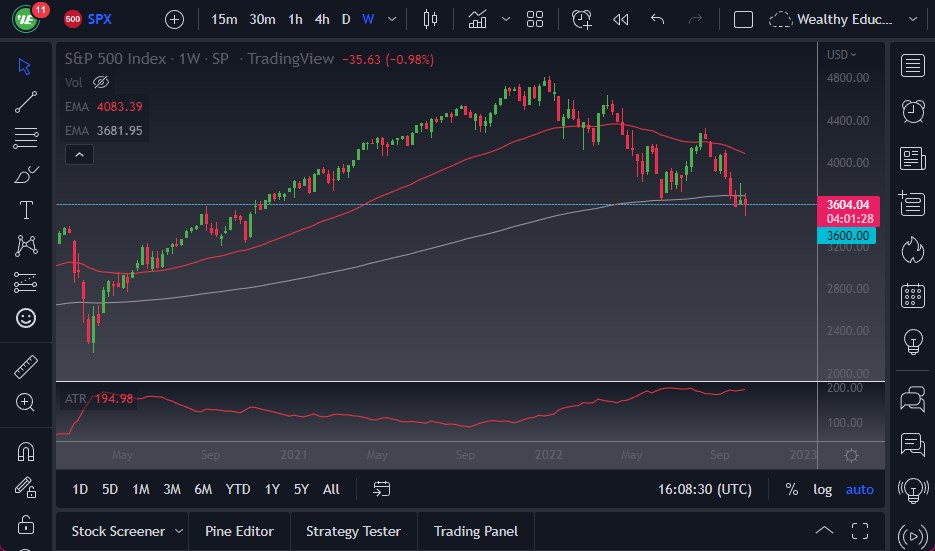The height and width of the screenshot is (551, 935).
Task: Click the 3600.00 price level label
Action: [846, 236]
